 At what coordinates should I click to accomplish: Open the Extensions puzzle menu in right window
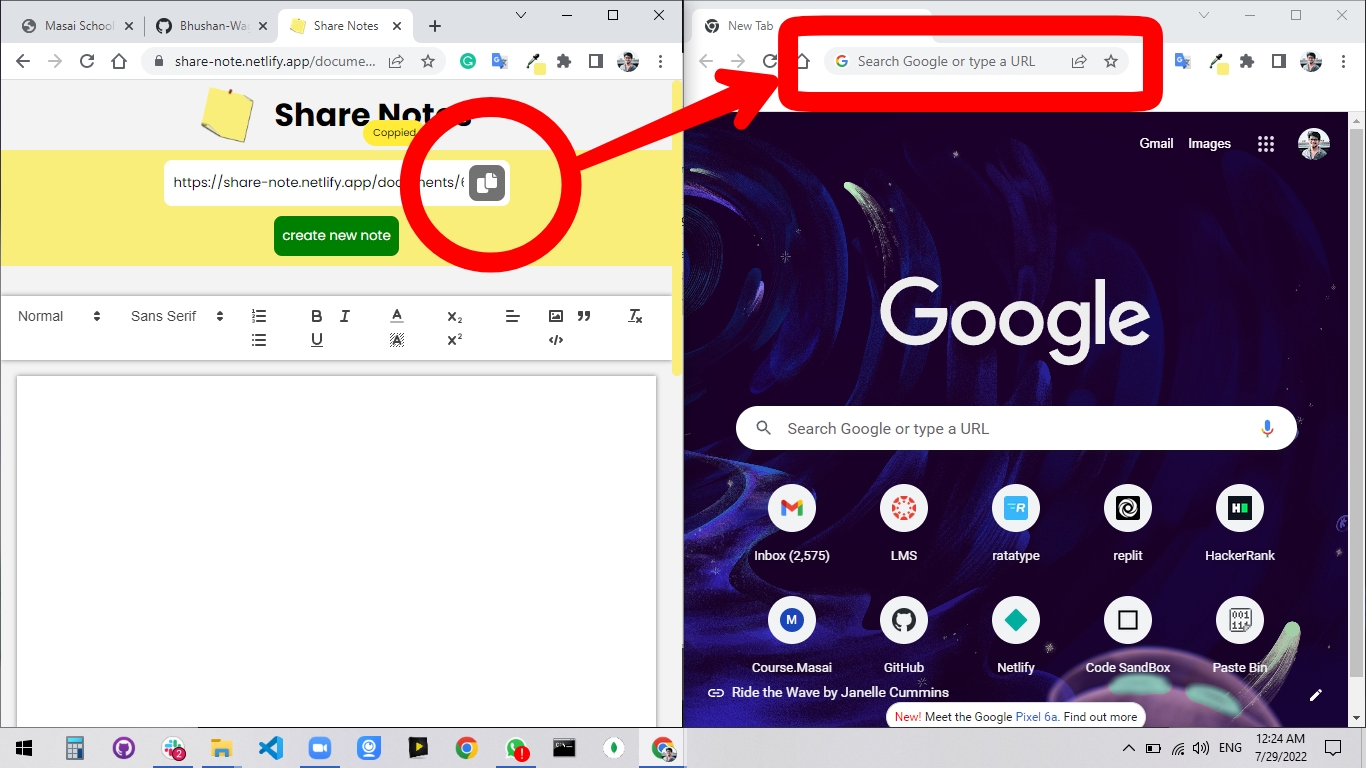1246,61
